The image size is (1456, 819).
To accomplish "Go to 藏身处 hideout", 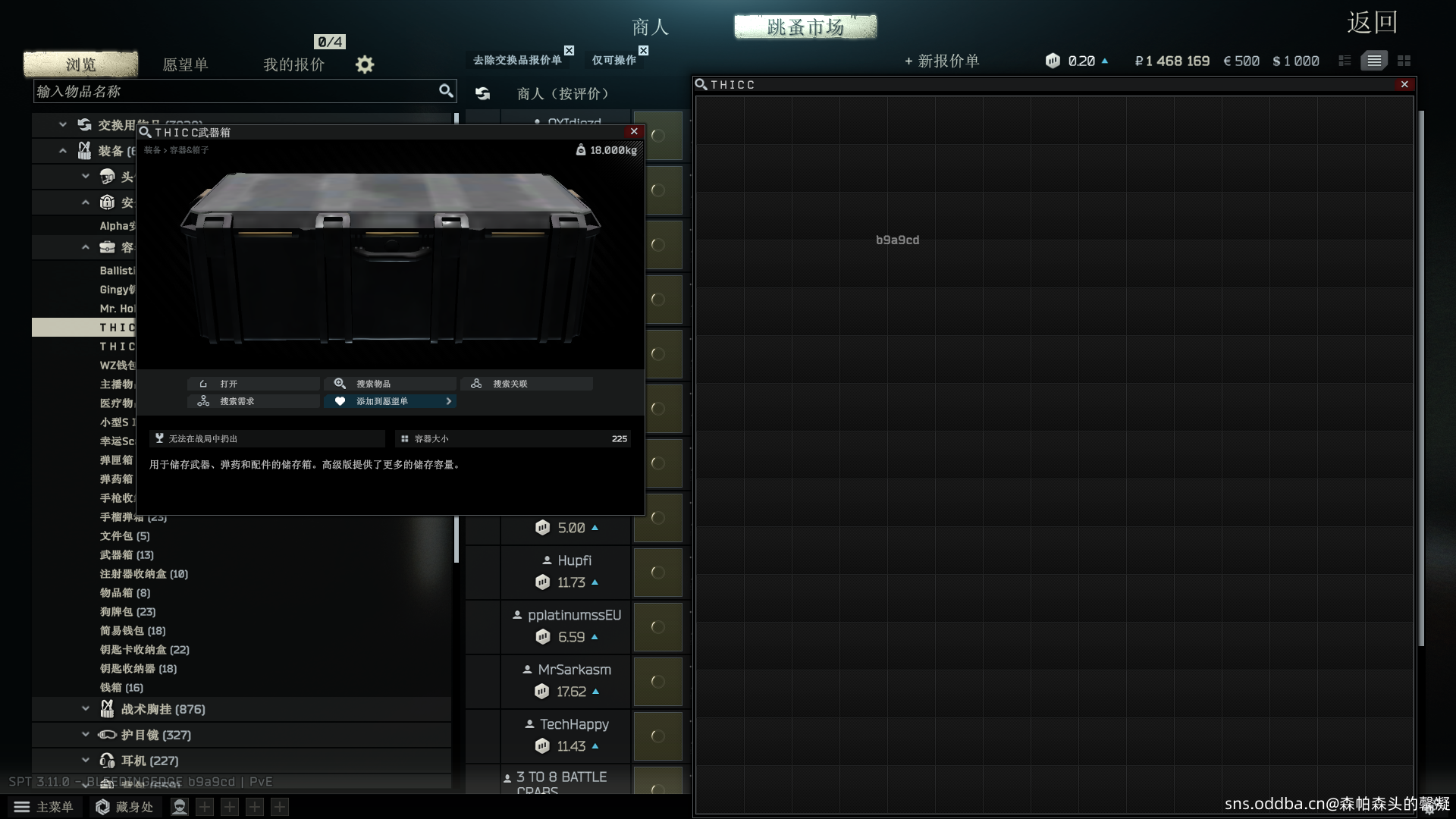I will point(124,807).
